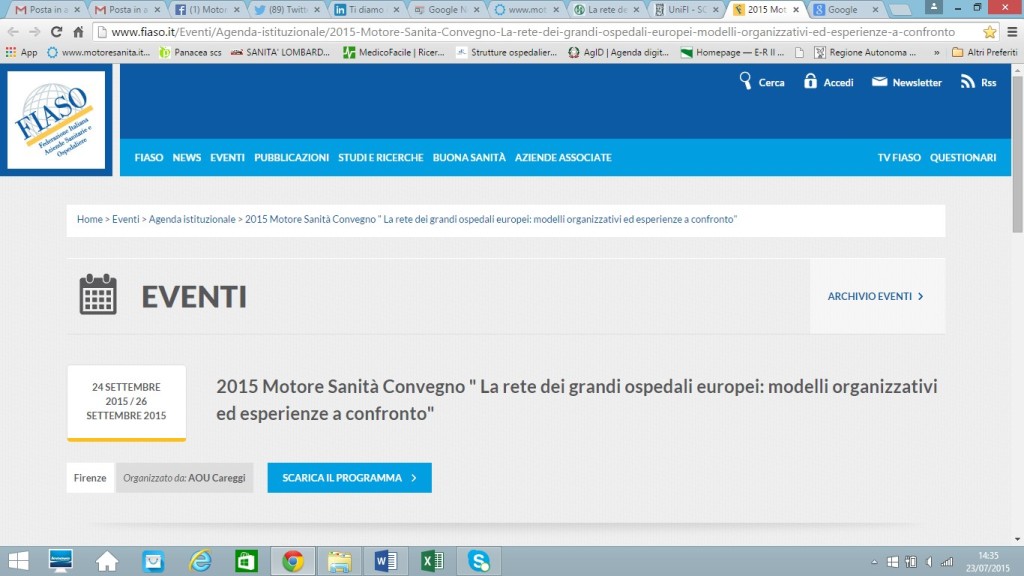Click the browser forward arrow
This screenshot has width=1024, height=576.
(35, 32)
